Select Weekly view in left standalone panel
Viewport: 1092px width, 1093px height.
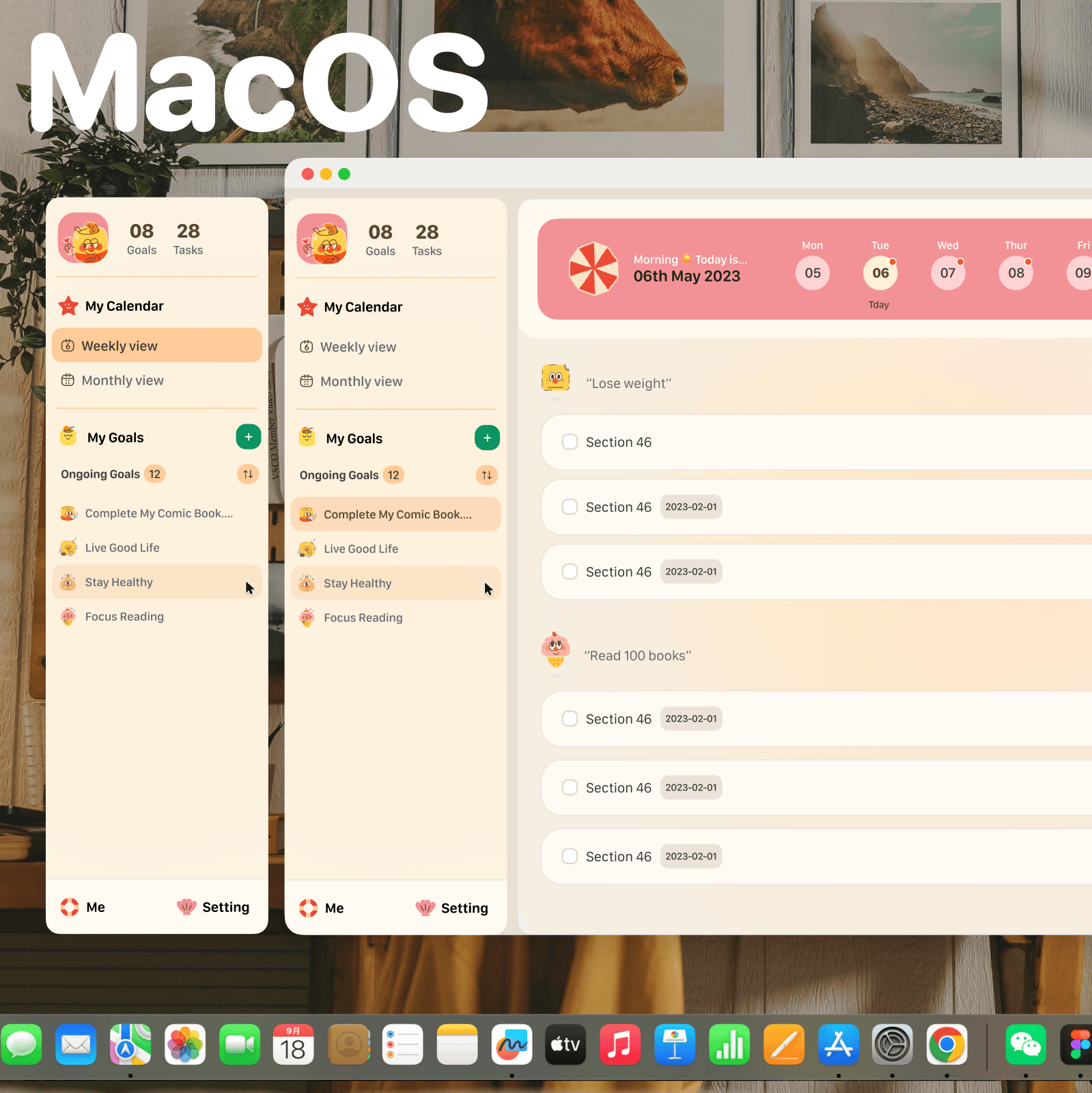(x=157, y=346)
